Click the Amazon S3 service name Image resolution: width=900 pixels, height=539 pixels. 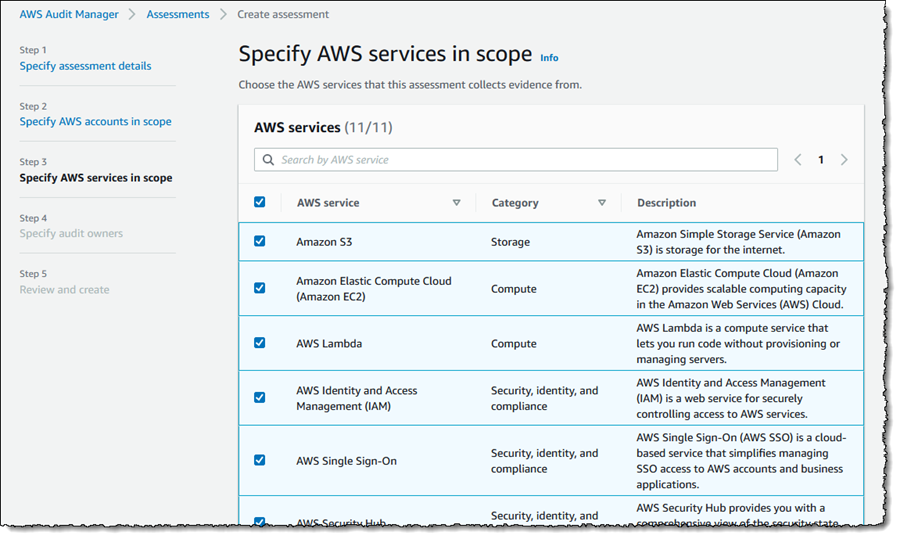point(324,242)
